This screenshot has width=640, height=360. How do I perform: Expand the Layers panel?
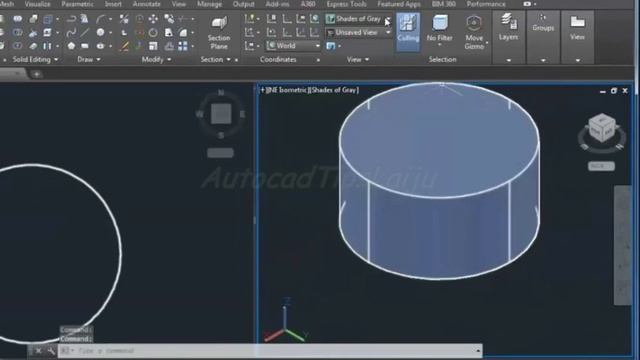(x=509, y=60)
